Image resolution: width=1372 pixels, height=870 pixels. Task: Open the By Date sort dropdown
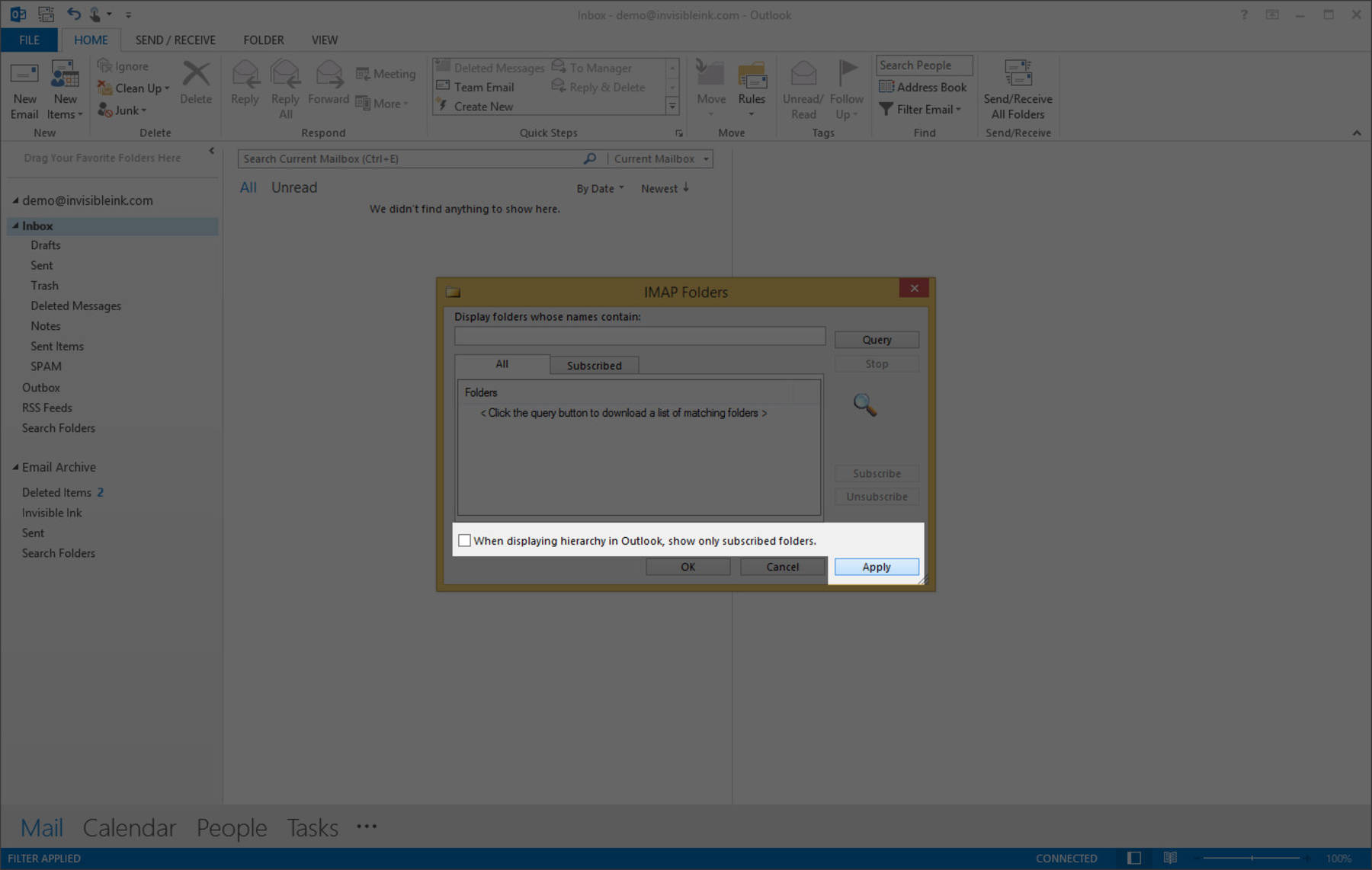[600, 188]
